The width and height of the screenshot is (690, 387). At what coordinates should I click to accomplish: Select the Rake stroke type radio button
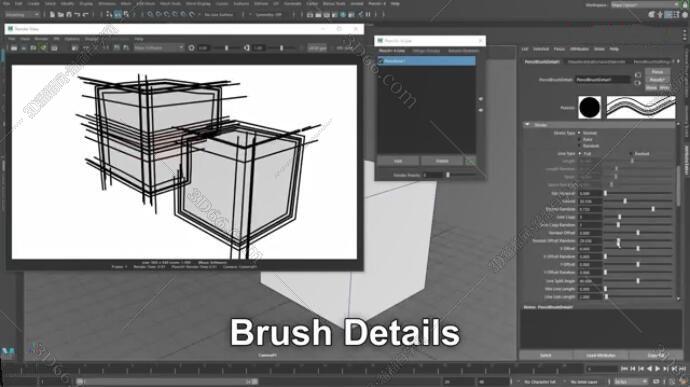[579, 139]
